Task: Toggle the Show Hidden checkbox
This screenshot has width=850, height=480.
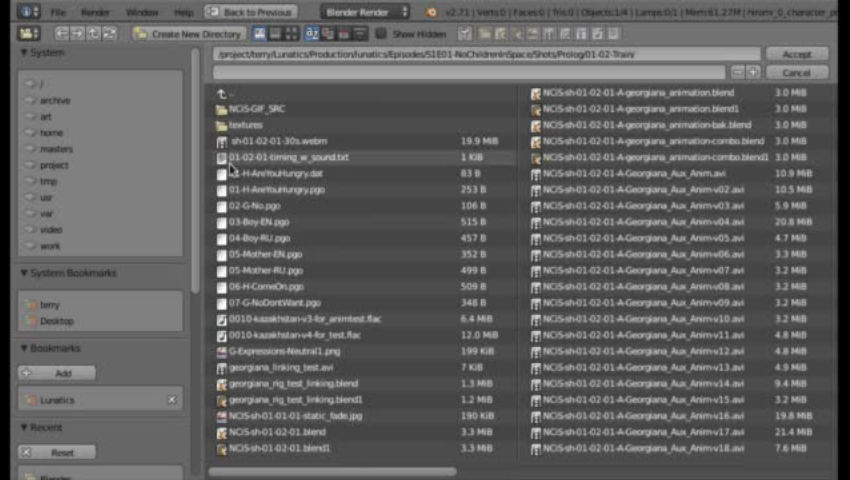Action: (381, 34)
